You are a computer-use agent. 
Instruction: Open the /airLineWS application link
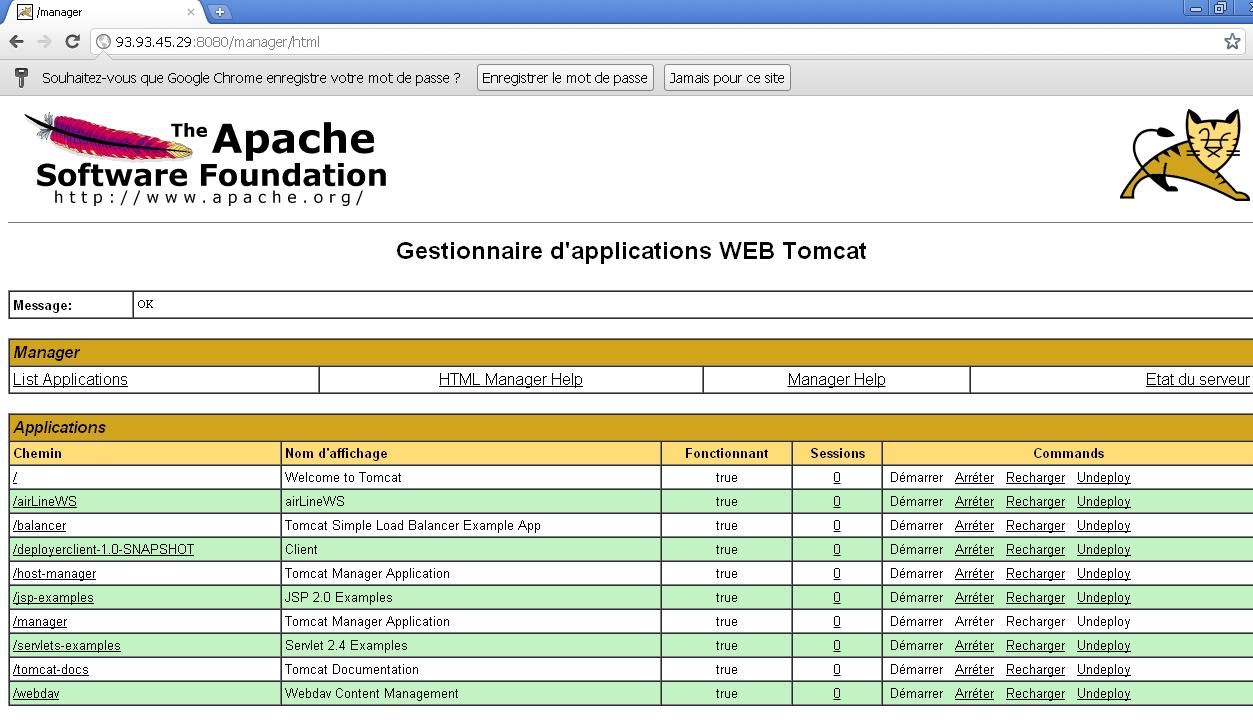[45, 502]
